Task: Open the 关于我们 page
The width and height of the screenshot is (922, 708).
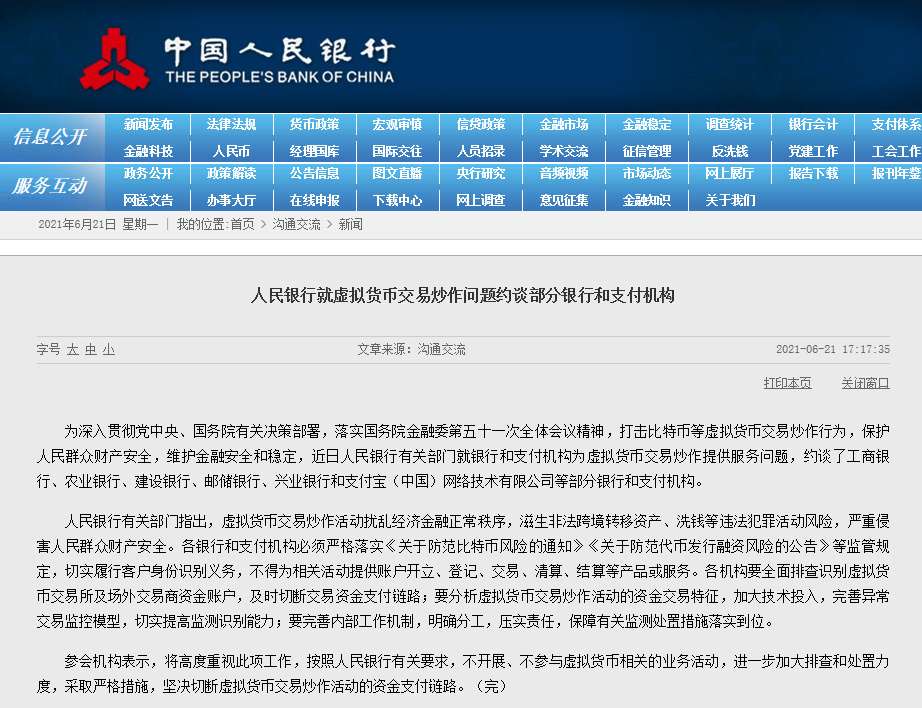Action: pos(729,199)
